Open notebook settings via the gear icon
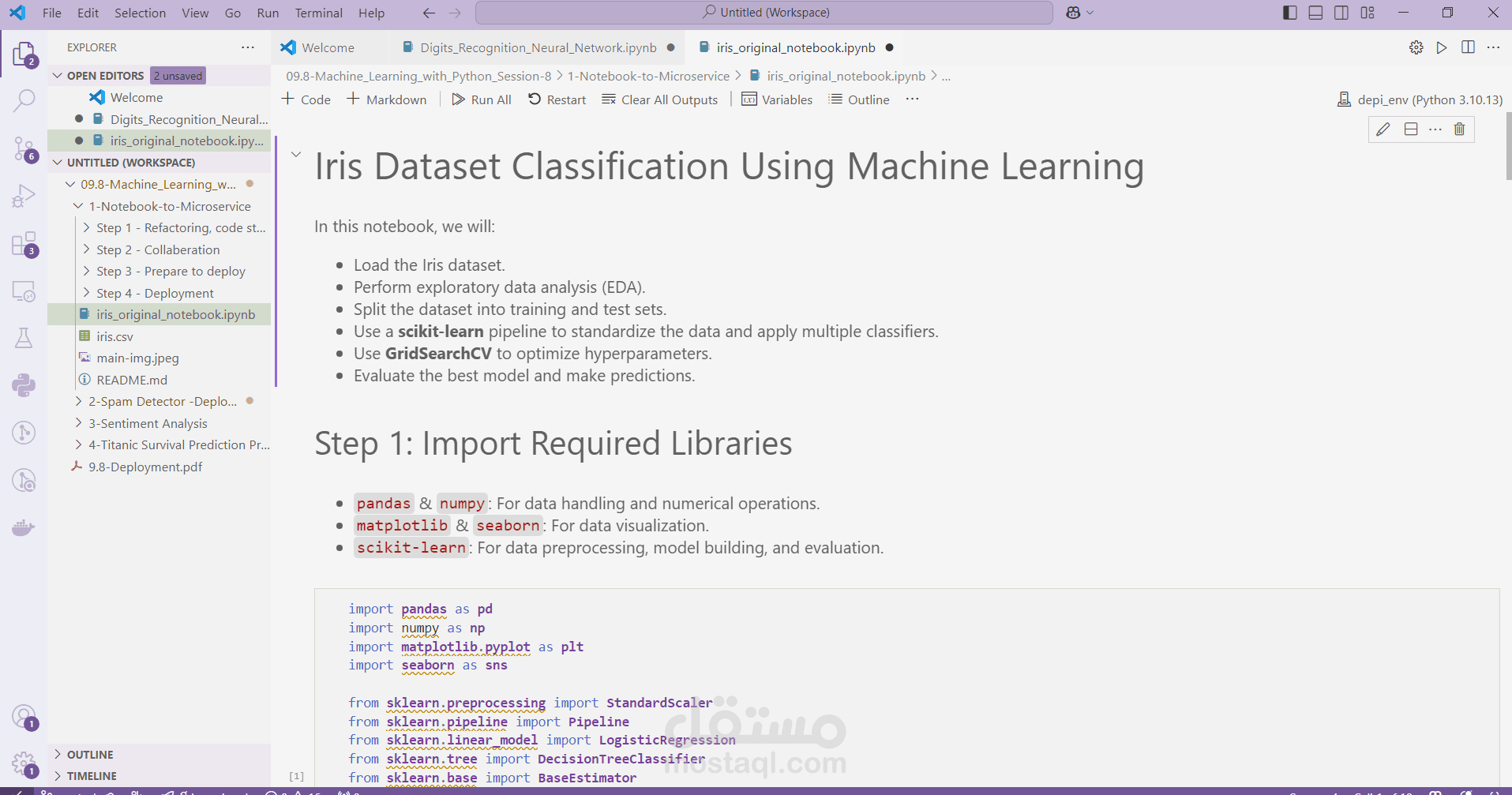 [x=1416, y=47]
